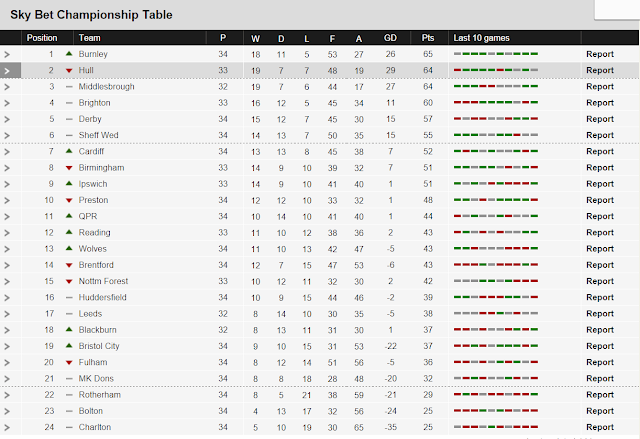640x439 pixels.
Task: Click the green up arrow beside Burnley
Action: (x=68, y=54)
